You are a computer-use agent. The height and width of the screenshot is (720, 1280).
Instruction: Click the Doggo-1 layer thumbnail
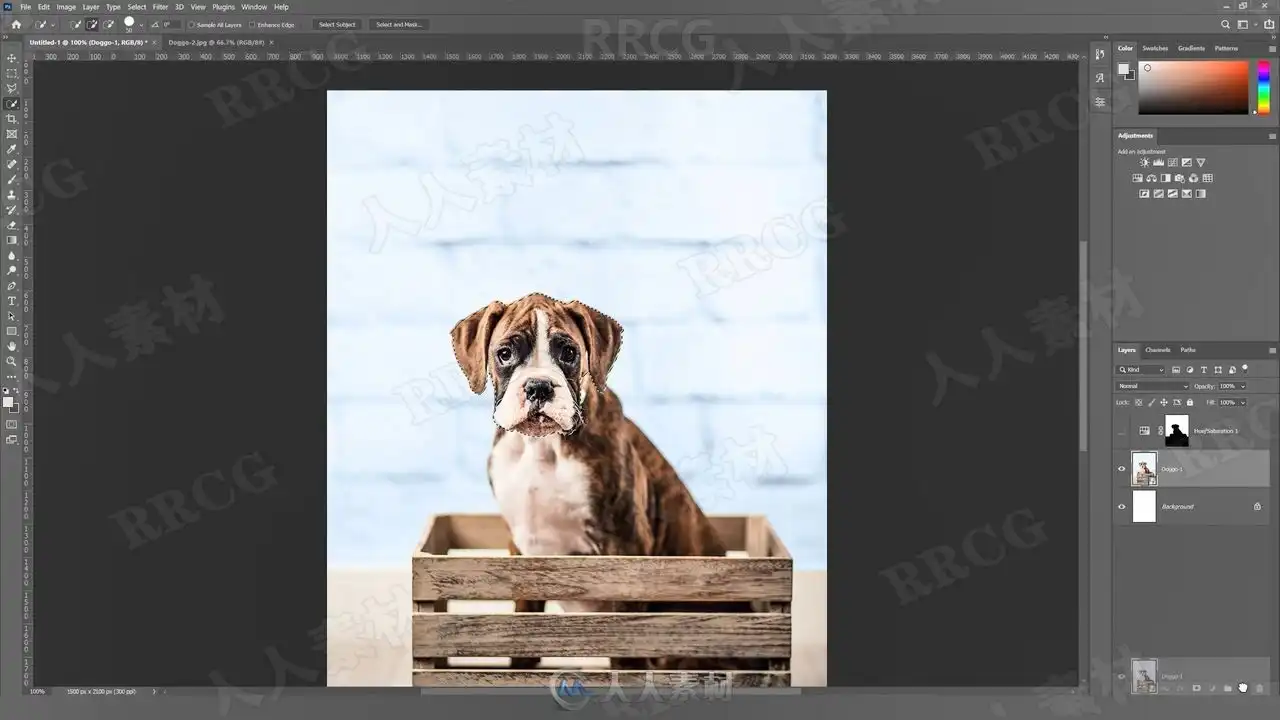tap(1144, 468)
